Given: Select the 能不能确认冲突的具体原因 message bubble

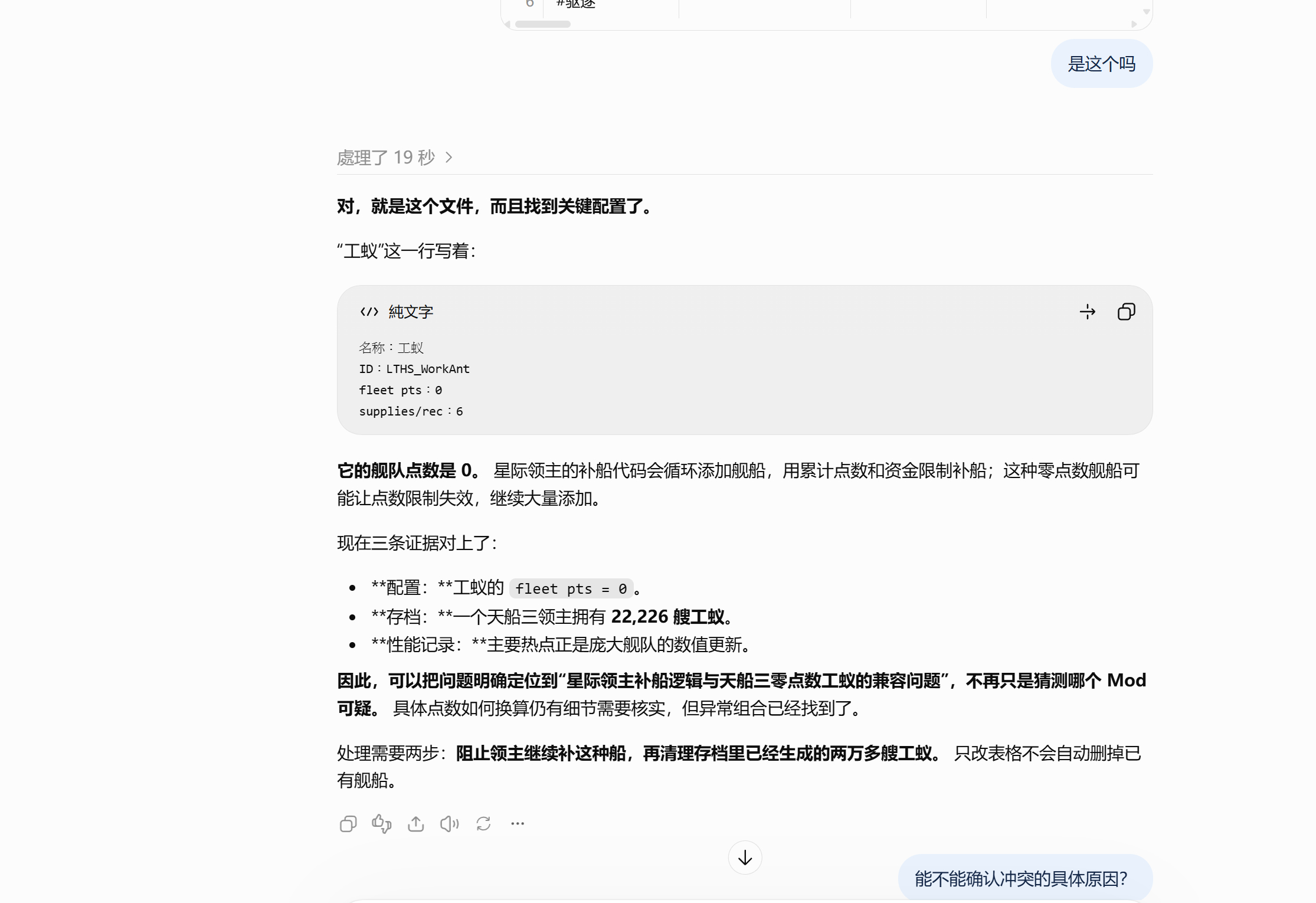Looking at the screenshot, I should [x=1025, y=878].
